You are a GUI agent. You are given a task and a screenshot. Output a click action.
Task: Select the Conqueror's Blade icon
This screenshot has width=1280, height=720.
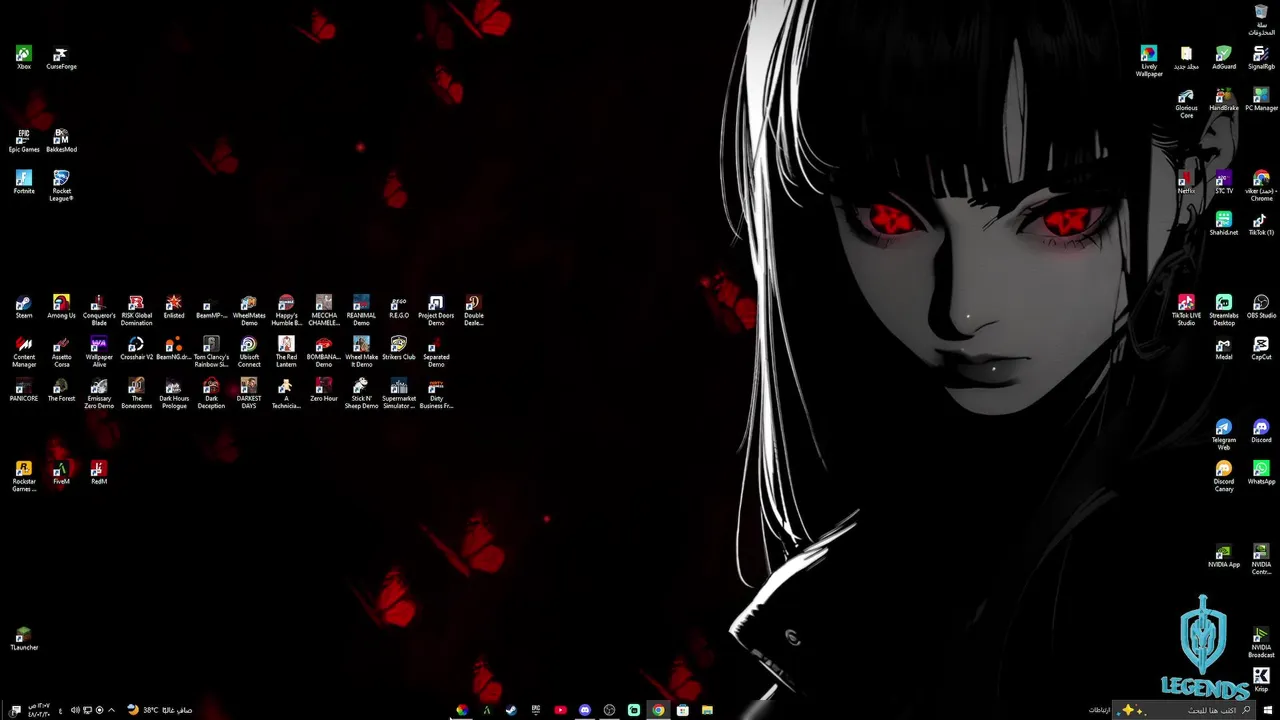tap(99, 311)
